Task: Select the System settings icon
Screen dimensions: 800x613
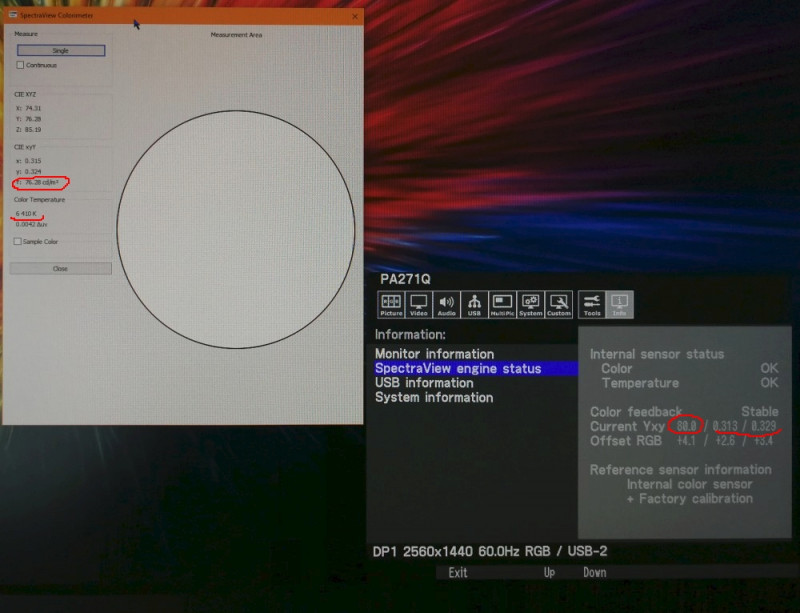Action: [531, 304]
